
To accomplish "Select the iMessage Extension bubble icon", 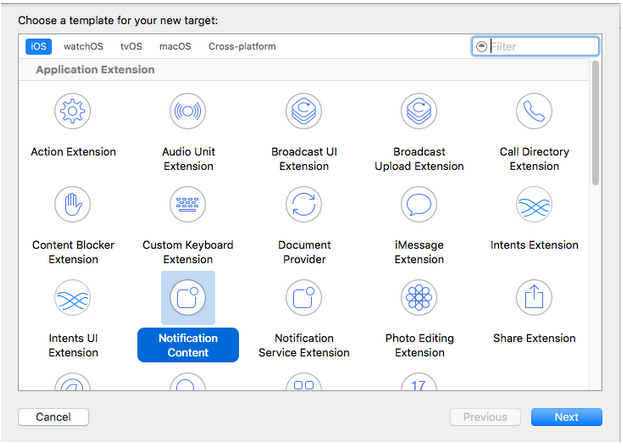I will [419, 204].
